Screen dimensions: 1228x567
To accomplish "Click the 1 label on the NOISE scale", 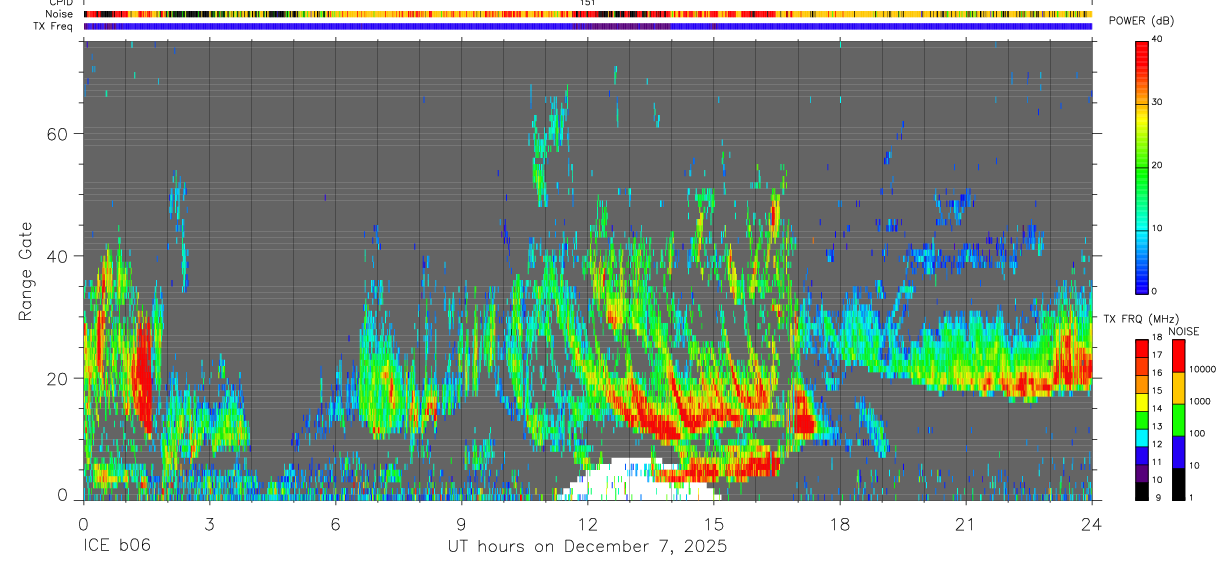I will point(1193,498).
